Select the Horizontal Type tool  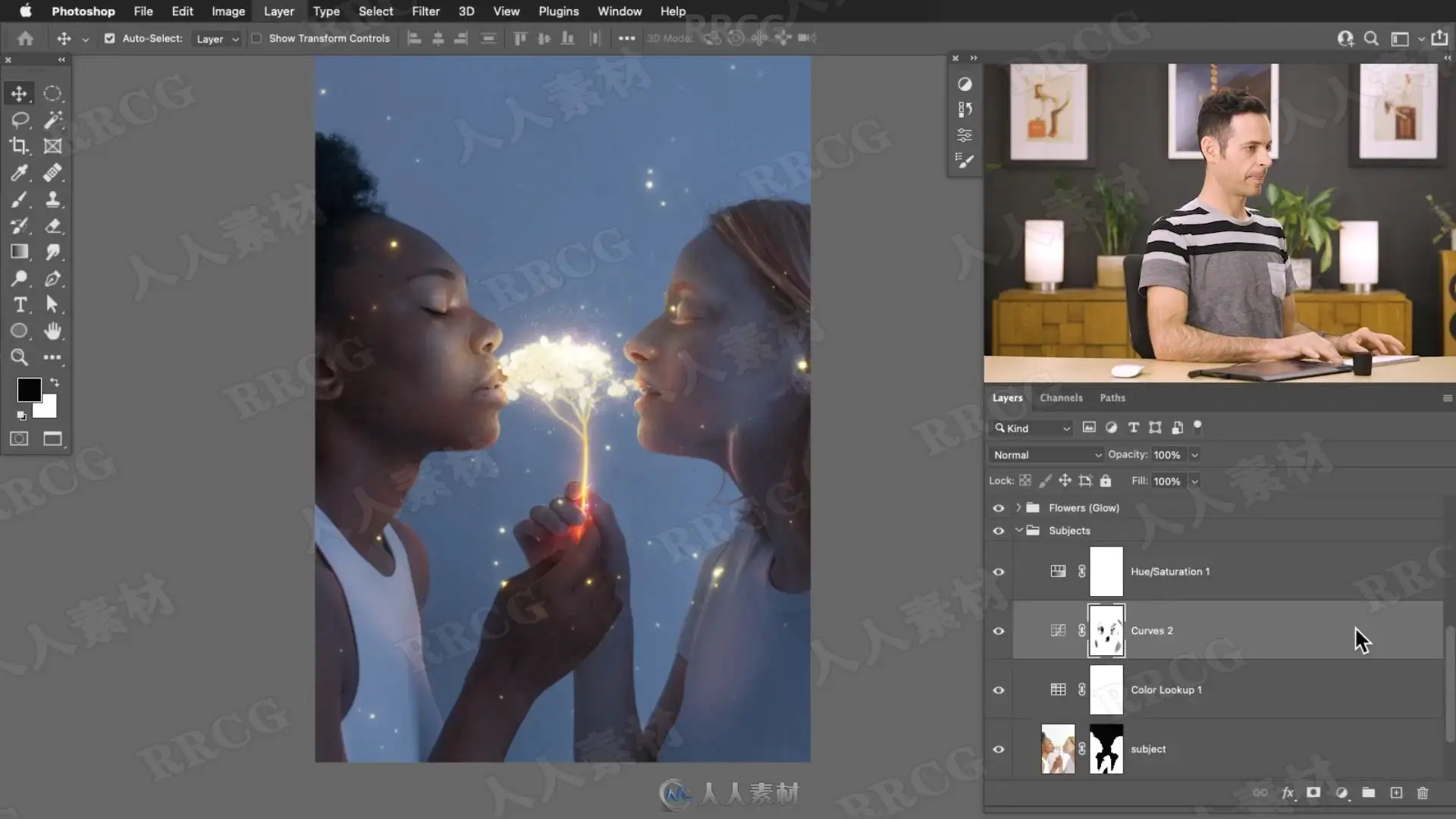[20, 305]
